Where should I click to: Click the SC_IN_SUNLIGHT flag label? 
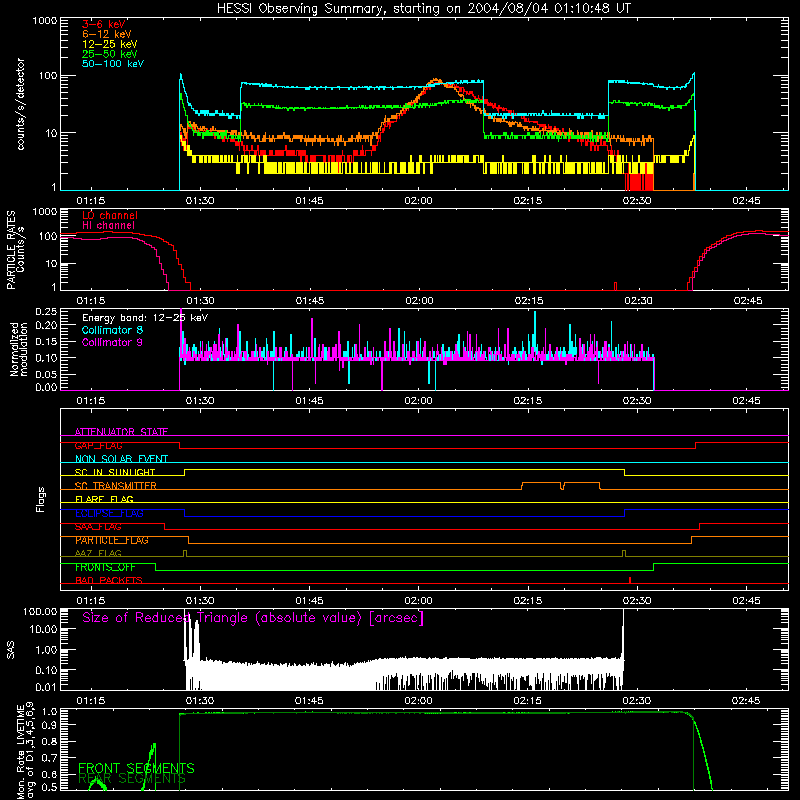tap(115, 472)
